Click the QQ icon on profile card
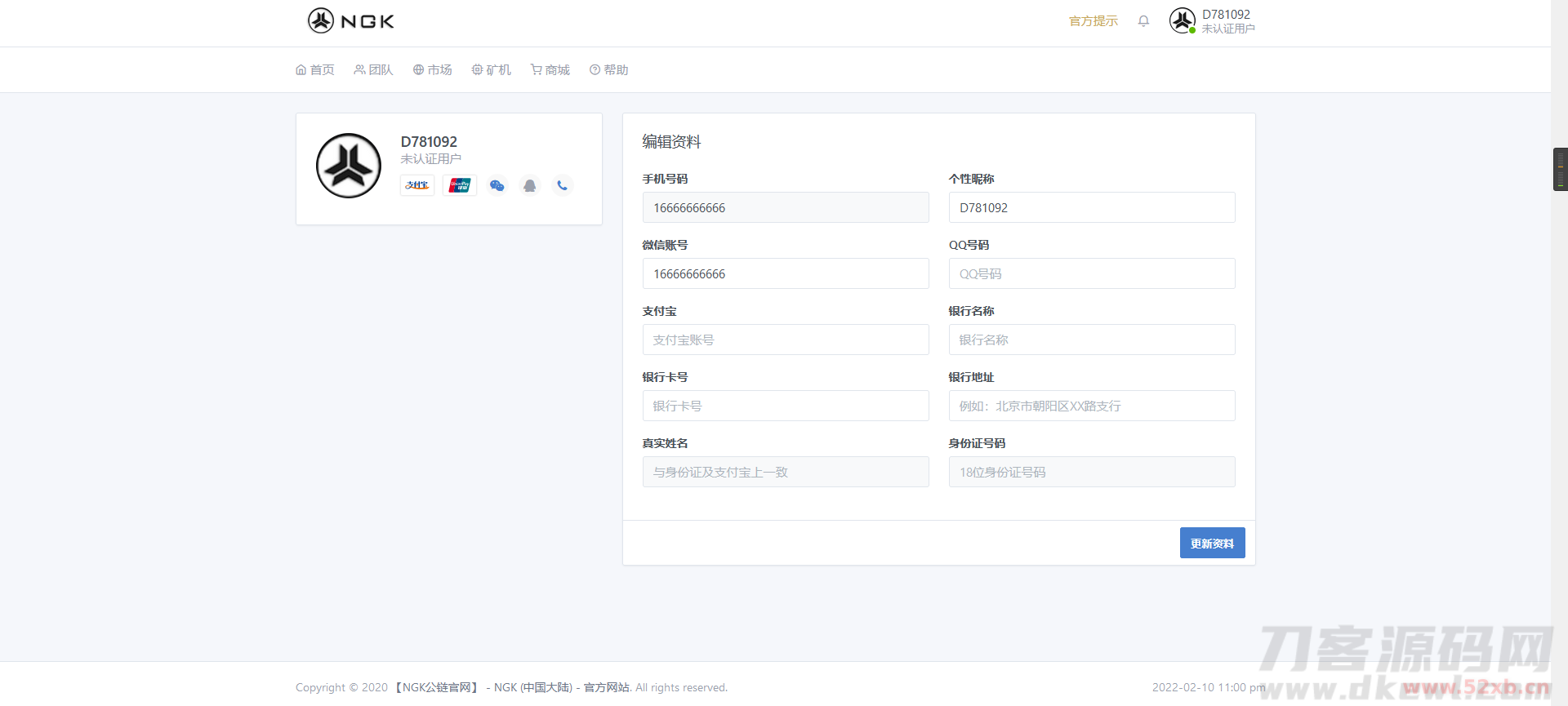1568x706 pixels. pos(529,185)
